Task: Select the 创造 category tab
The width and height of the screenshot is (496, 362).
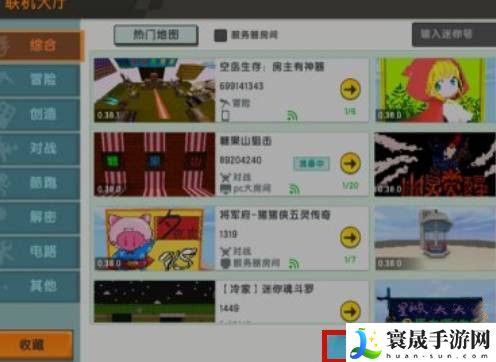Action: (40, 114)
